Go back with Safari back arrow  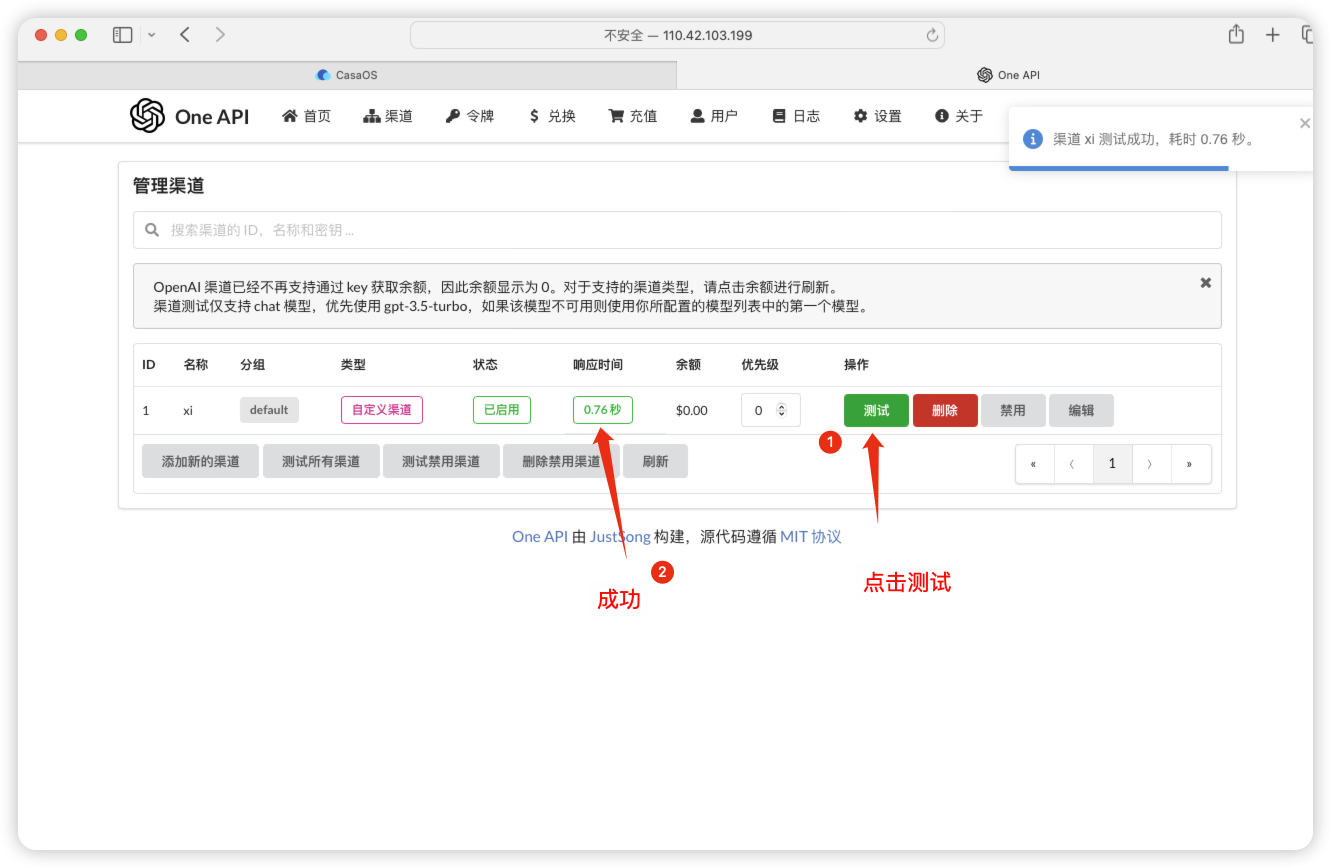[x=185, y=35]
